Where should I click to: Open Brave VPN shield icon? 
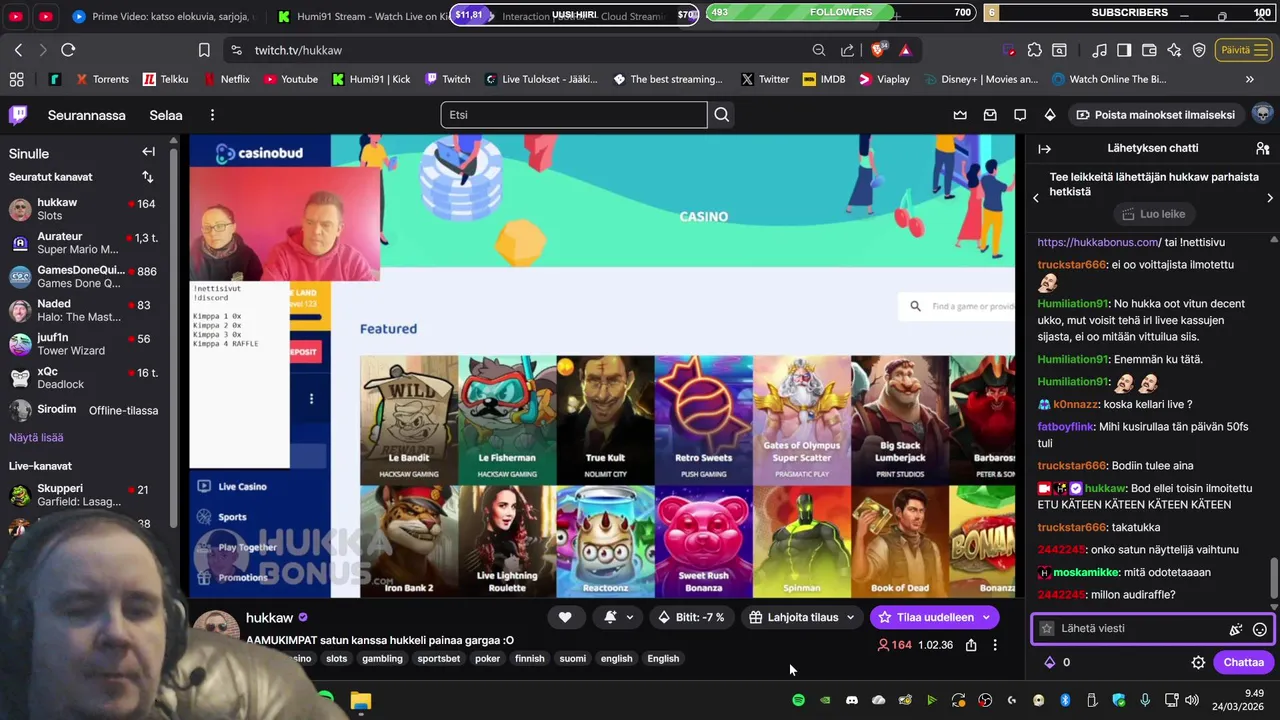pyautogui.click(x=1198, y=50)
